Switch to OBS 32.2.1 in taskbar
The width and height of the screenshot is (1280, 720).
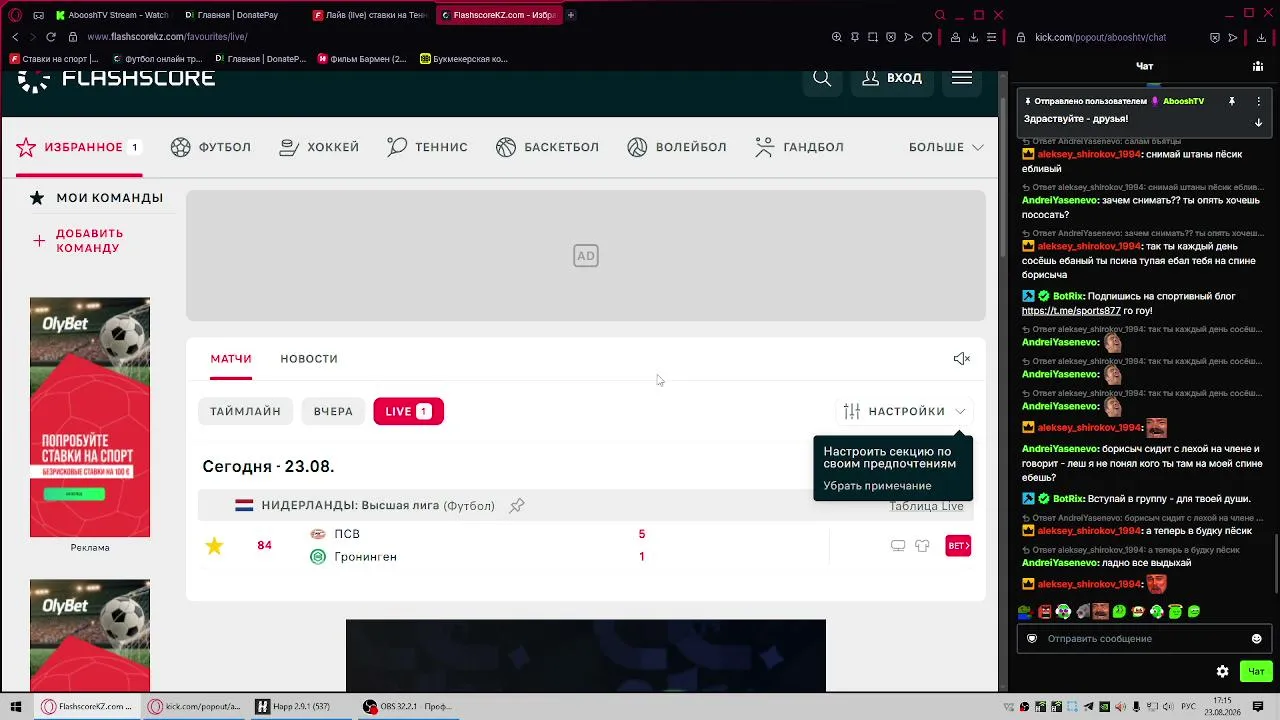point(409,707)
